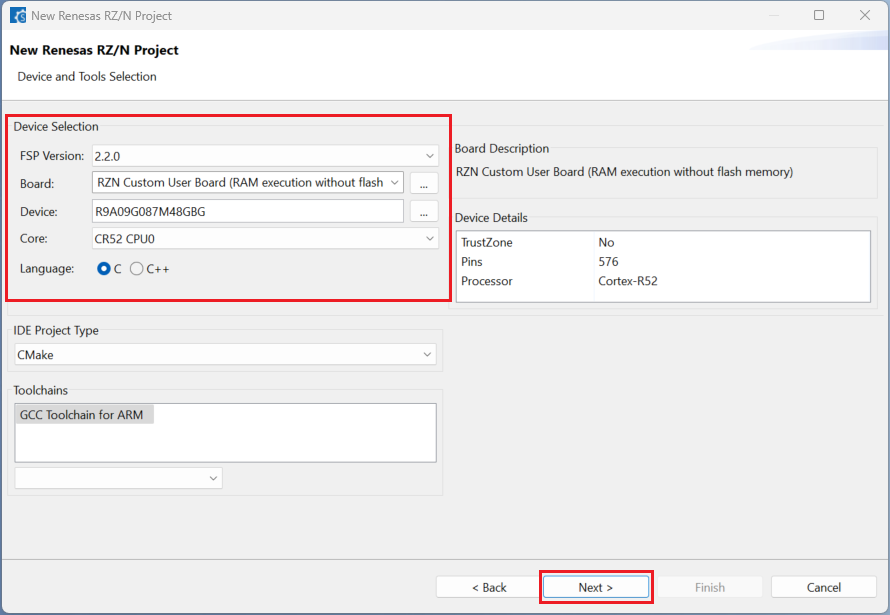
Task: Click the Board Description text
Action: pyautogui.click(x=624, y=172)
